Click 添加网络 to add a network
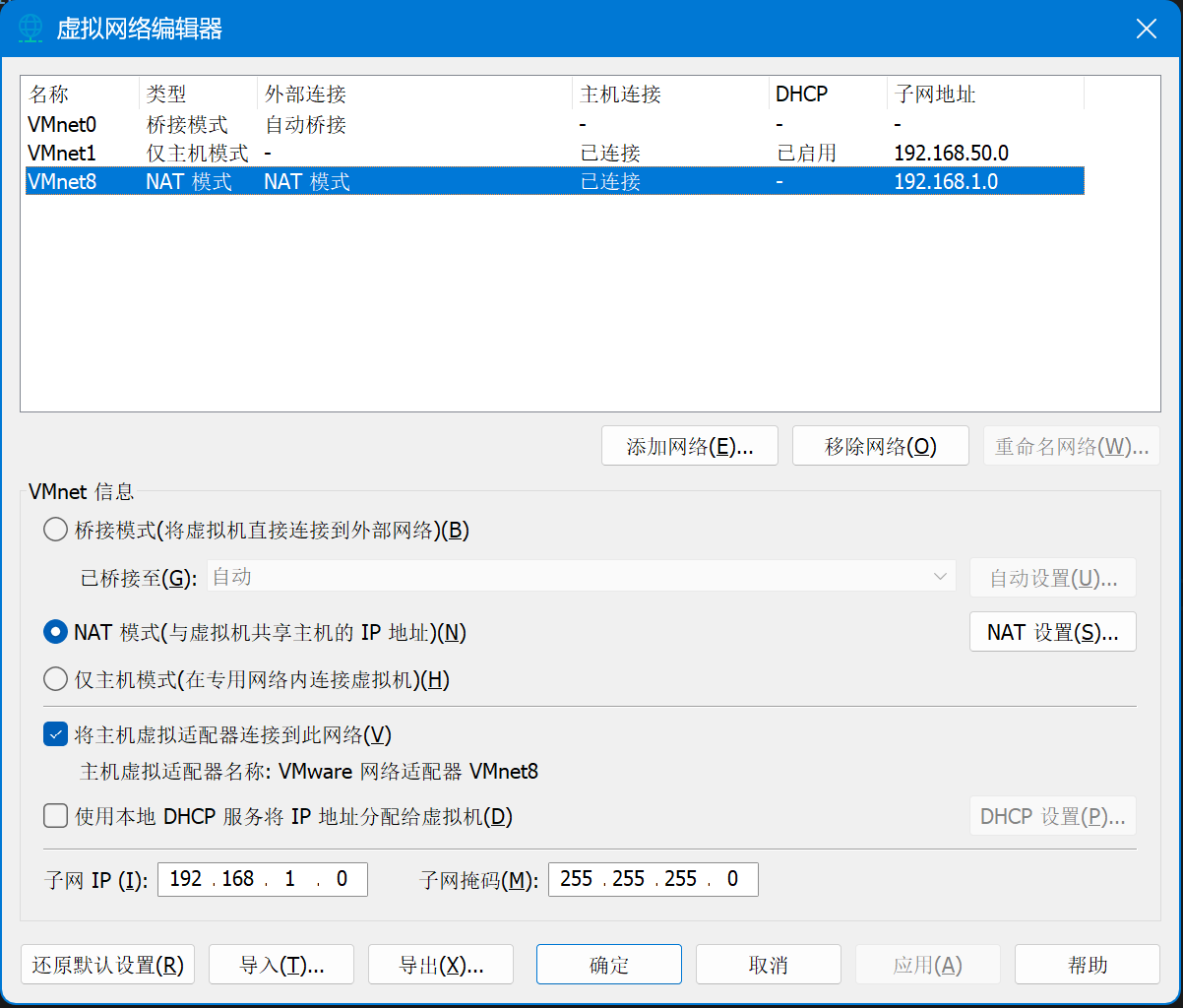 click(689, 445)
